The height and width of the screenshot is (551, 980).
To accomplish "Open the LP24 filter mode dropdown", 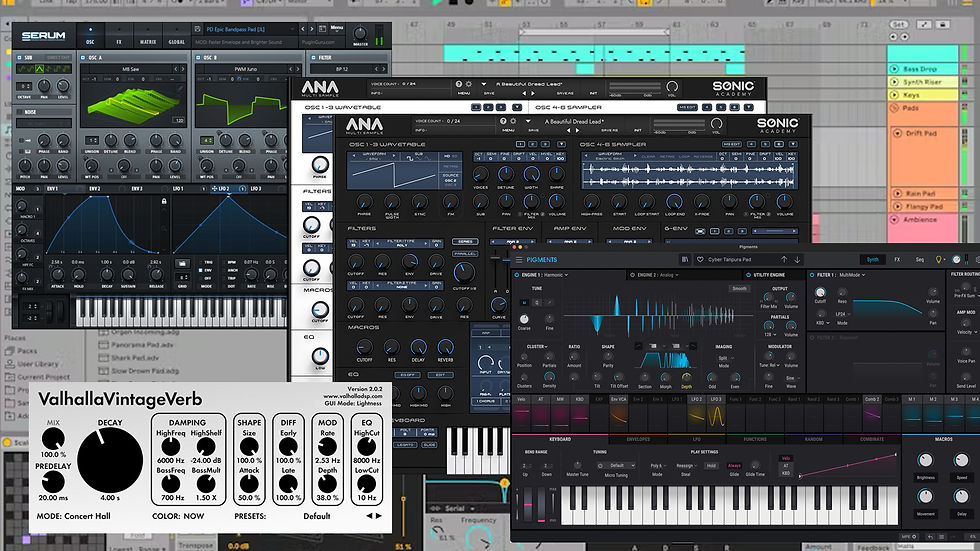I will 844,314.
